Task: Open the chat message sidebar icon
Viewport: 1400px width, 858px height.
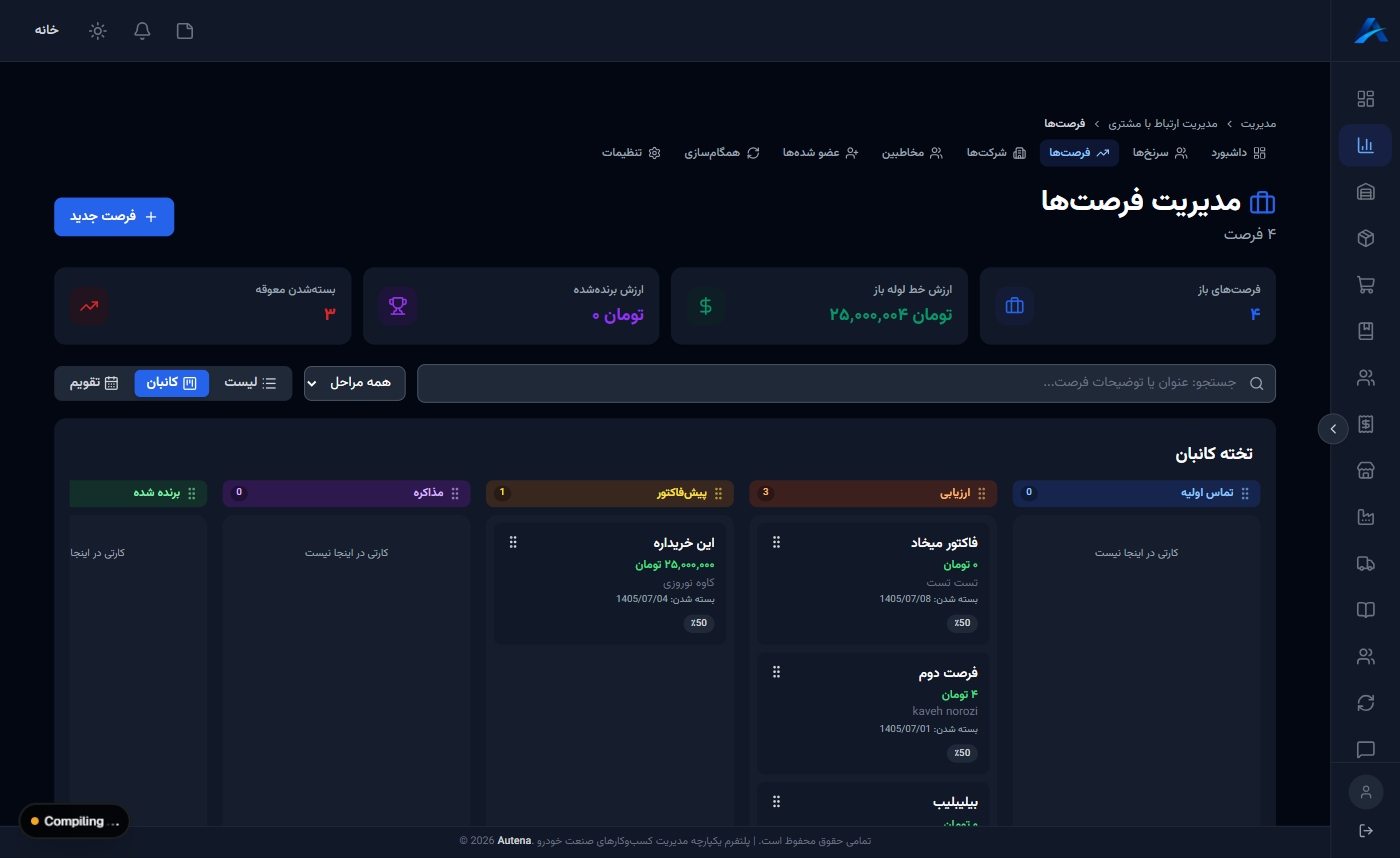Action: 1365,749
